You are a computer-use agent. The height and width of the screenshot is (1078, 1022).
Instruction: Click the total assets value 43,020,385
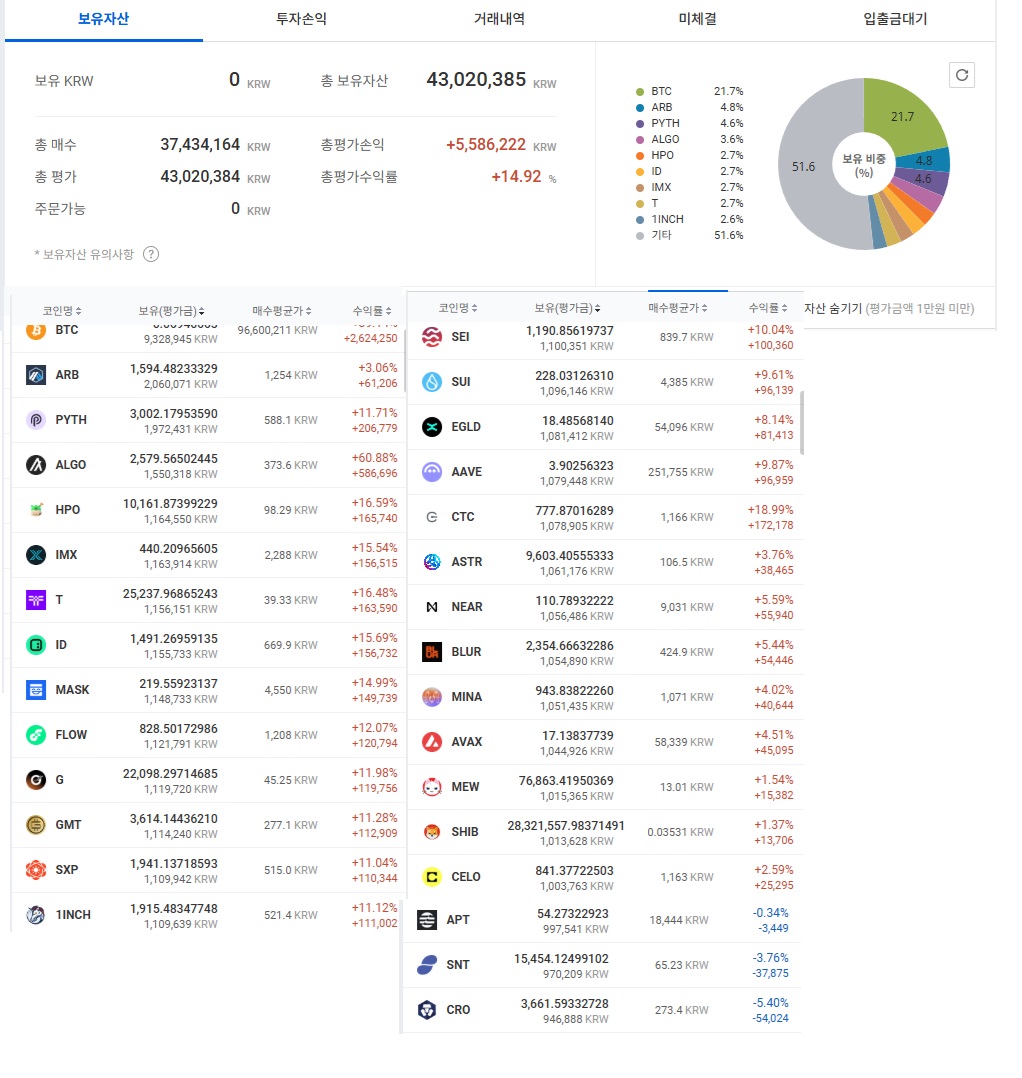coord(476,80)
